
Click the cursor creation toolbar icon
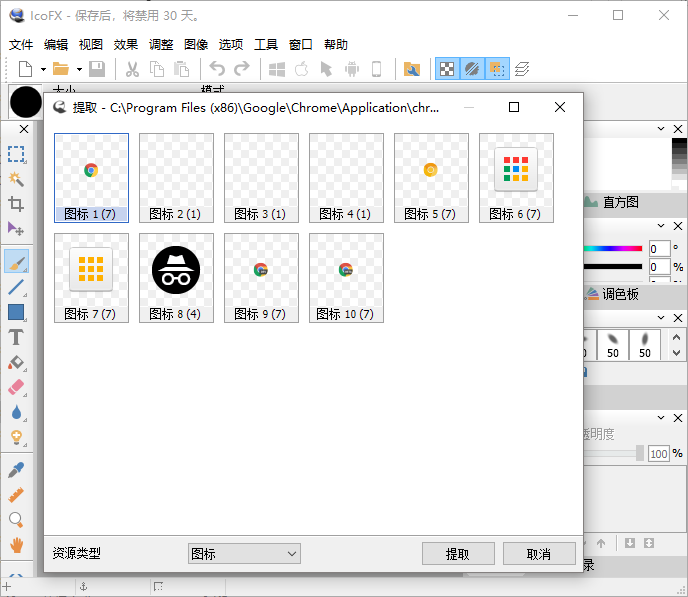pos(326,69)
